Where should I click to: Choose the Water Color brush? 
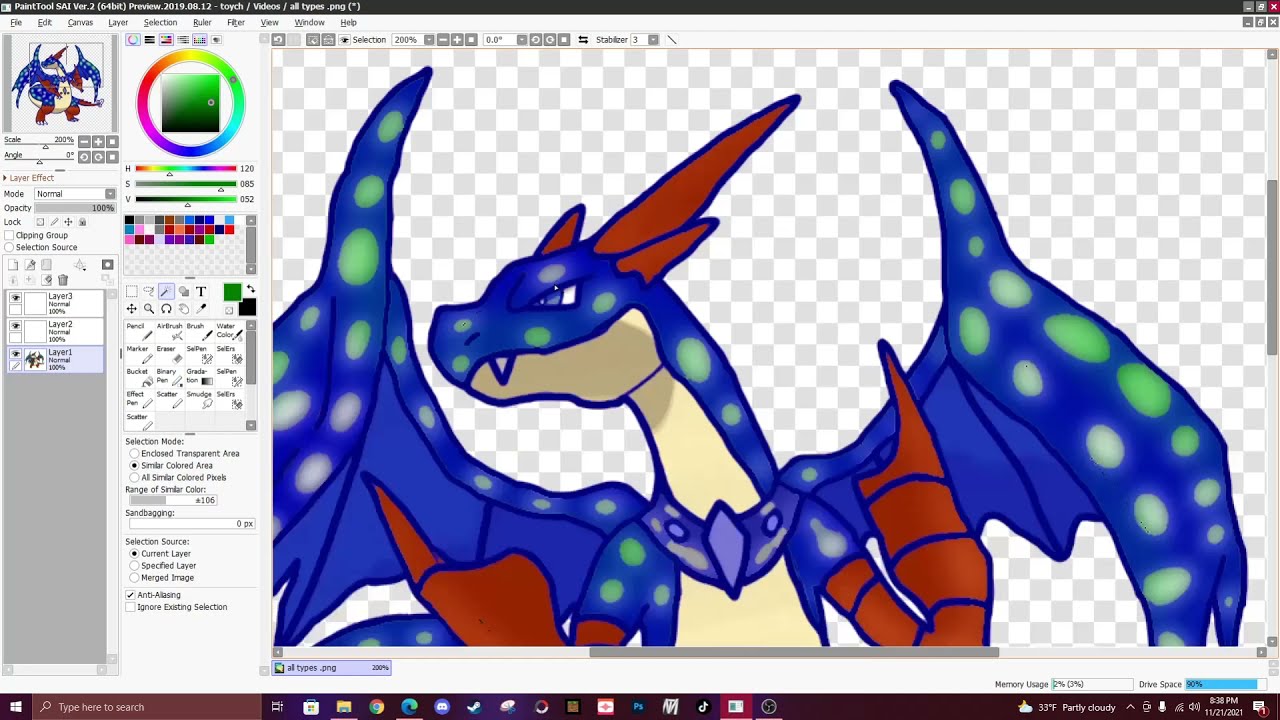click(x=229, y=332)
